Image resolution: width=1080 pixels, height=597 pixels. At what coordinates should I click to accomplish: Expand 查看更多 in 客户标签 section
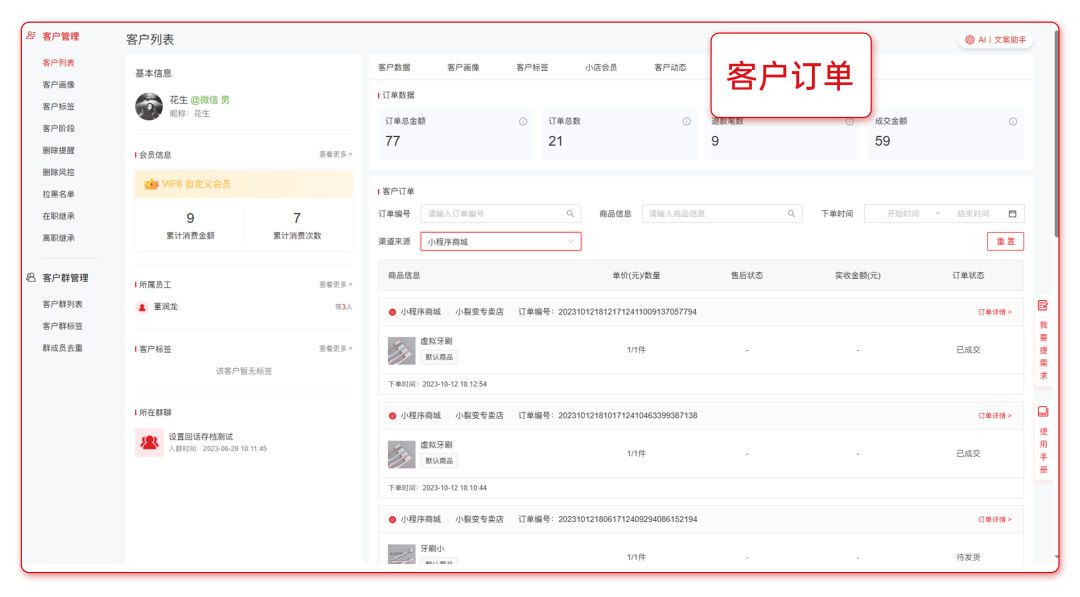(x=335, y=349)
